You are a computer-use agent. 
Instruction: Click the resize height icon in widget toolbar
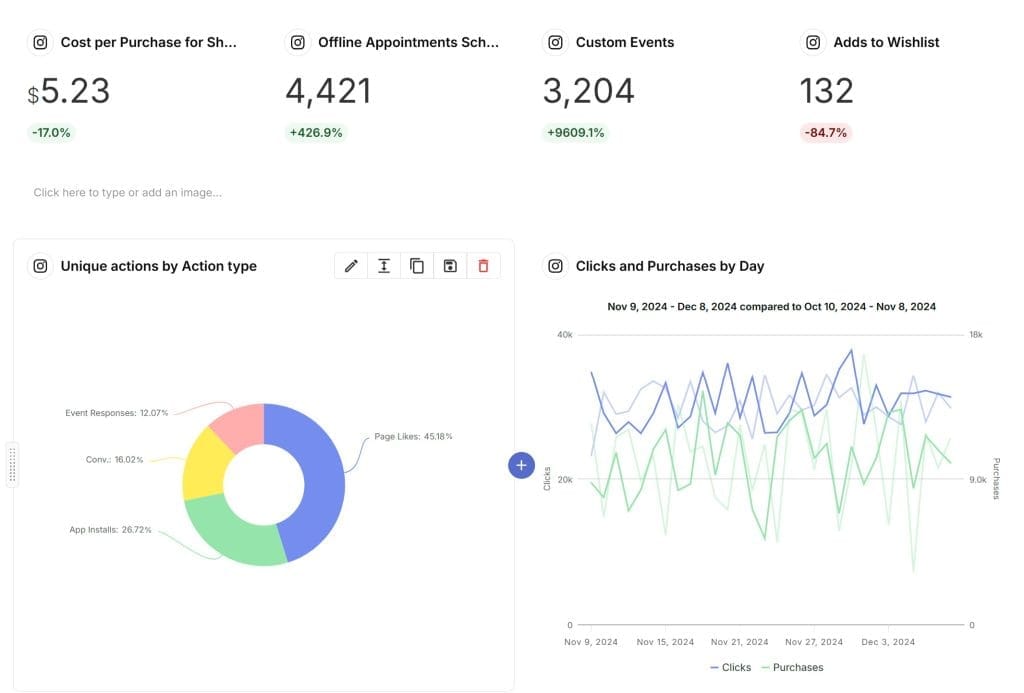click(x=384, y=266)
